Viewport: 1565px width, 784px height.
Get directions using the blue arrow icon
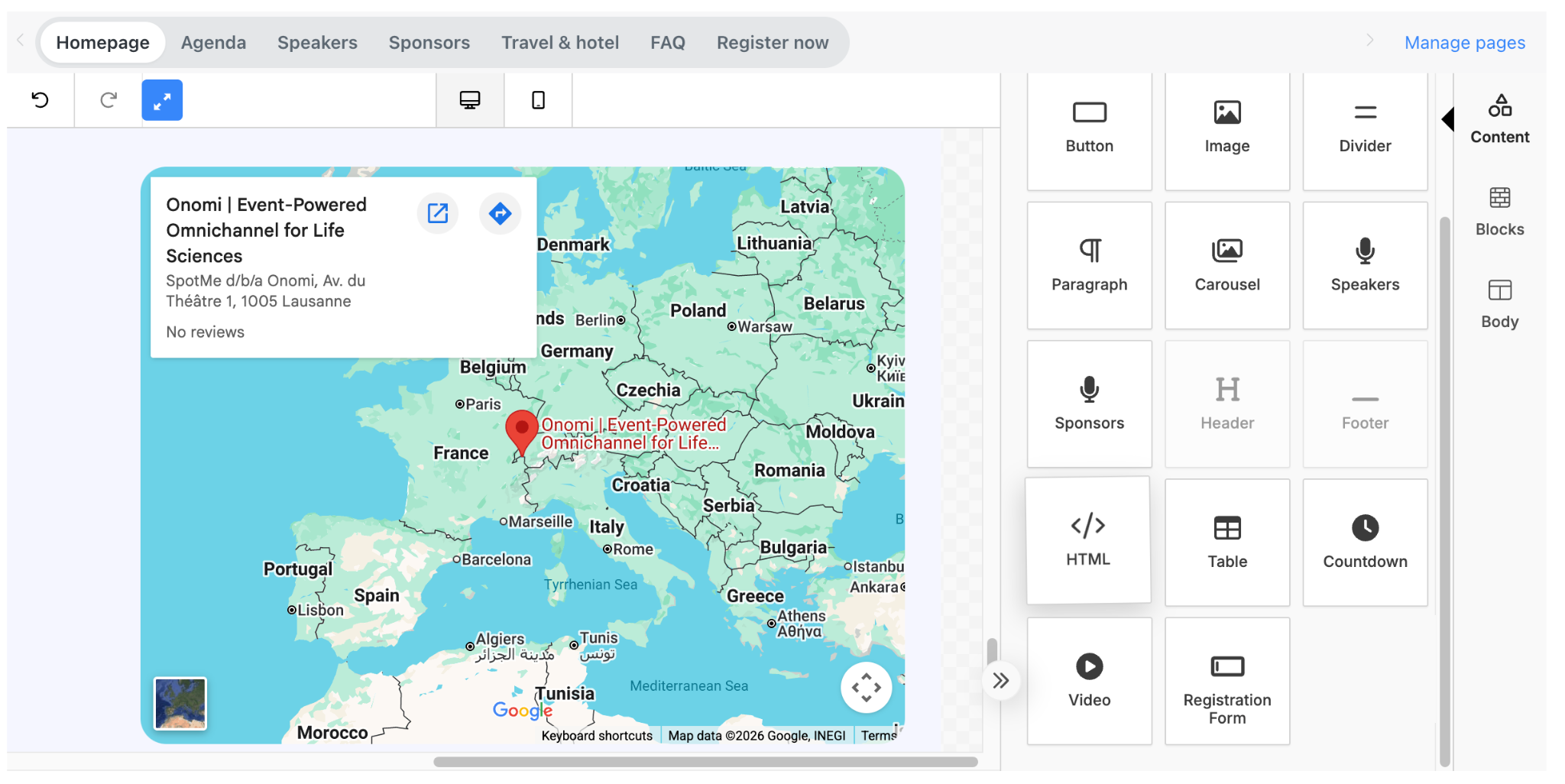500,213
